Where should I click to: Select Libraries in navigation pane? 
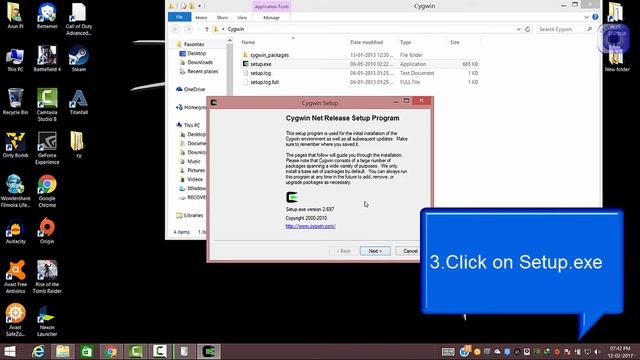click(x=193, y=216)
